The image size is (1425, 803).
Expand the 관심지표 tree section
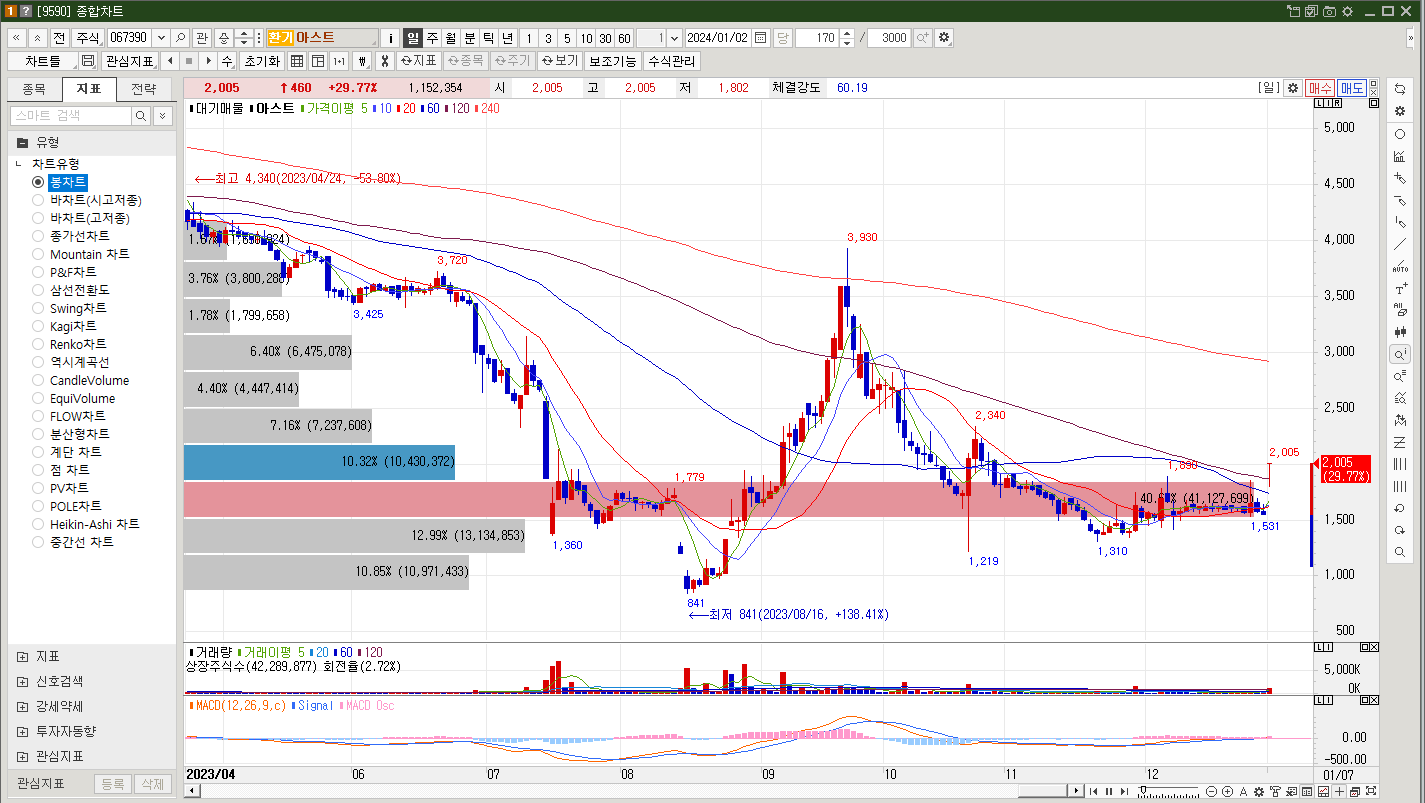pyautogui.click(x=22, y=756)
